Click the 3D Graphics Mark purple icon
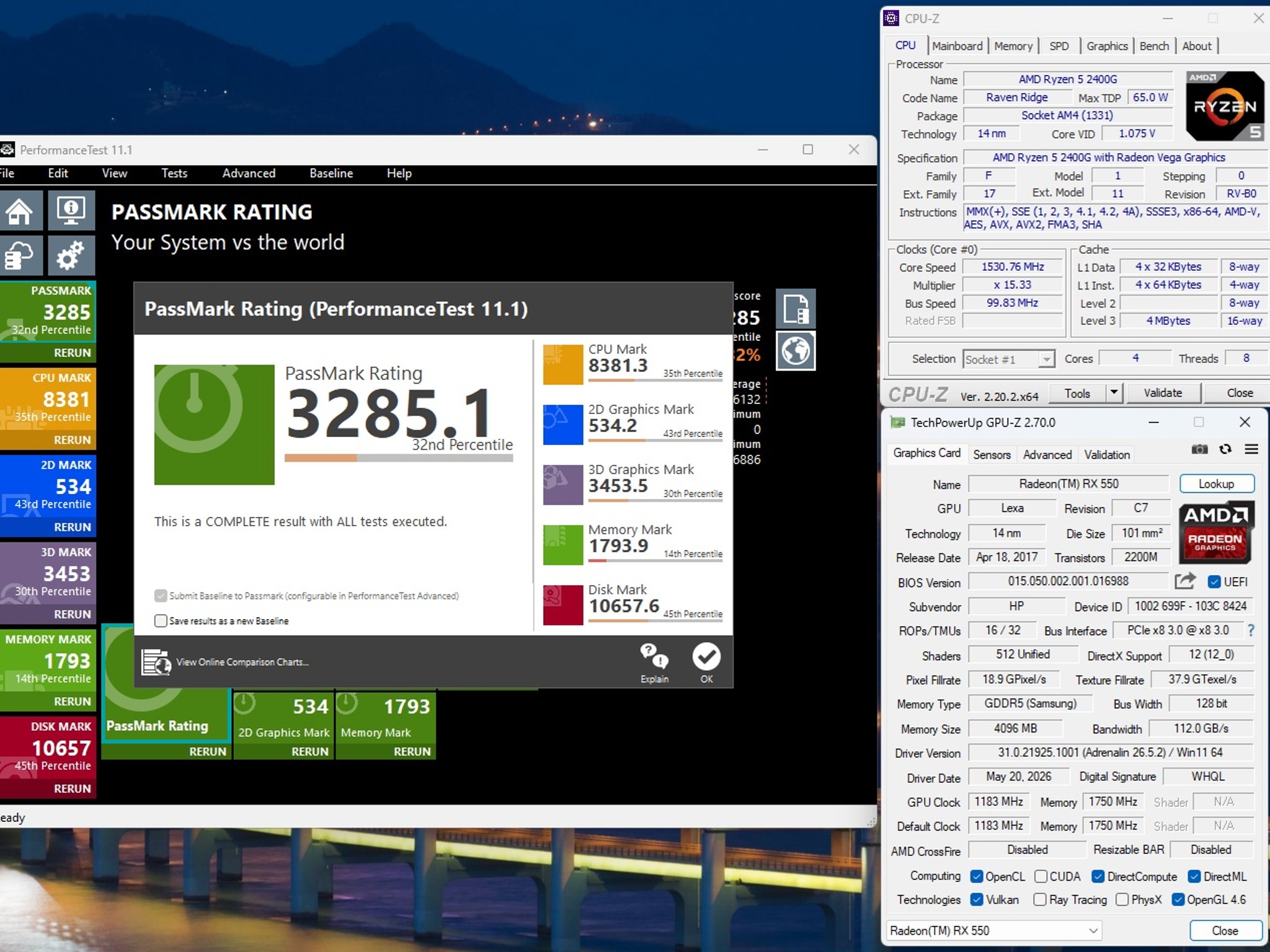Viewport: 1270px width, 952px height. pyautogui.click(x=563, y=485)
